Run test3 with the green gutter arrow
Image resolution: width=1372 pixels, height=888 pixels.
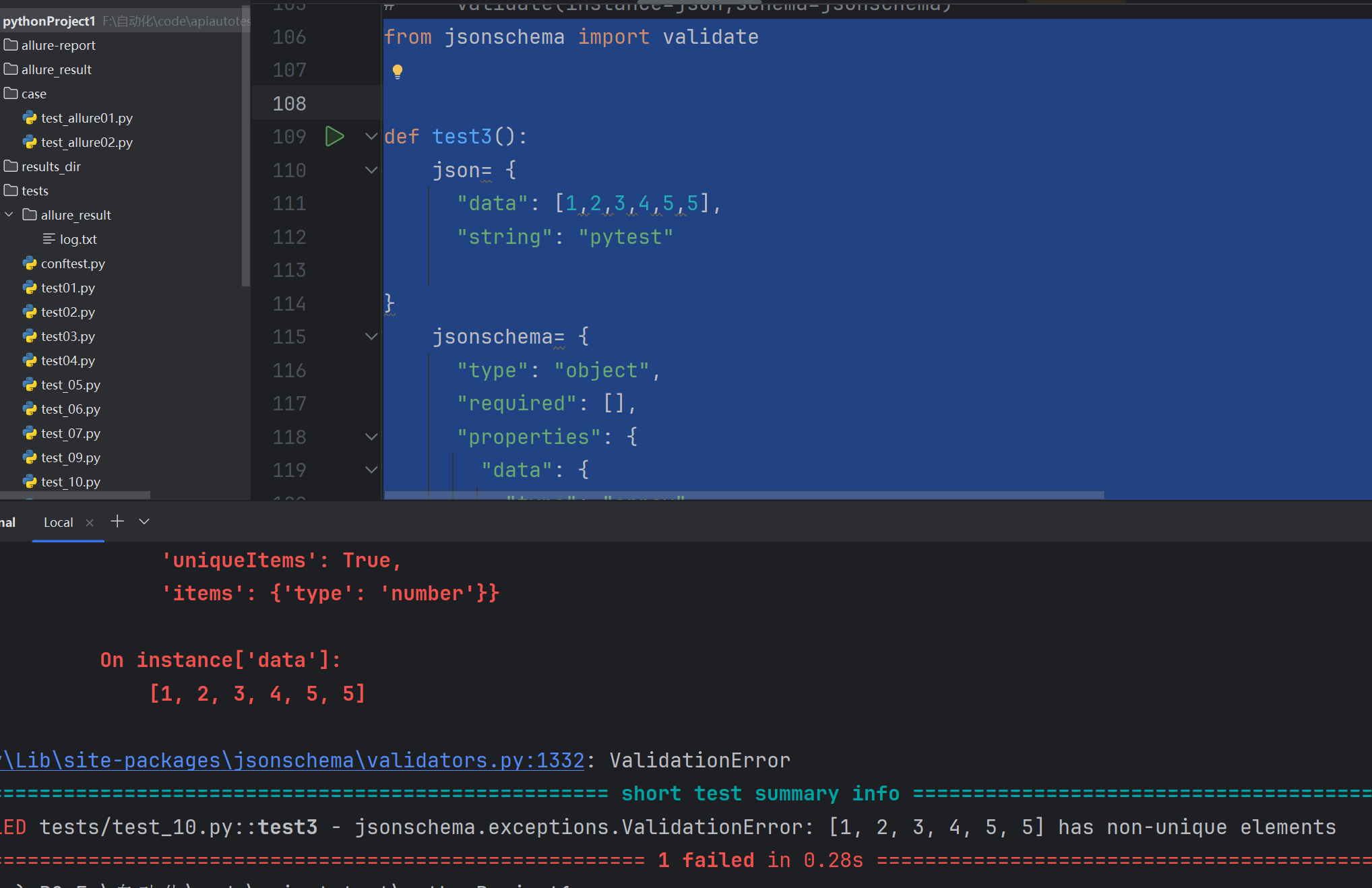335,137
